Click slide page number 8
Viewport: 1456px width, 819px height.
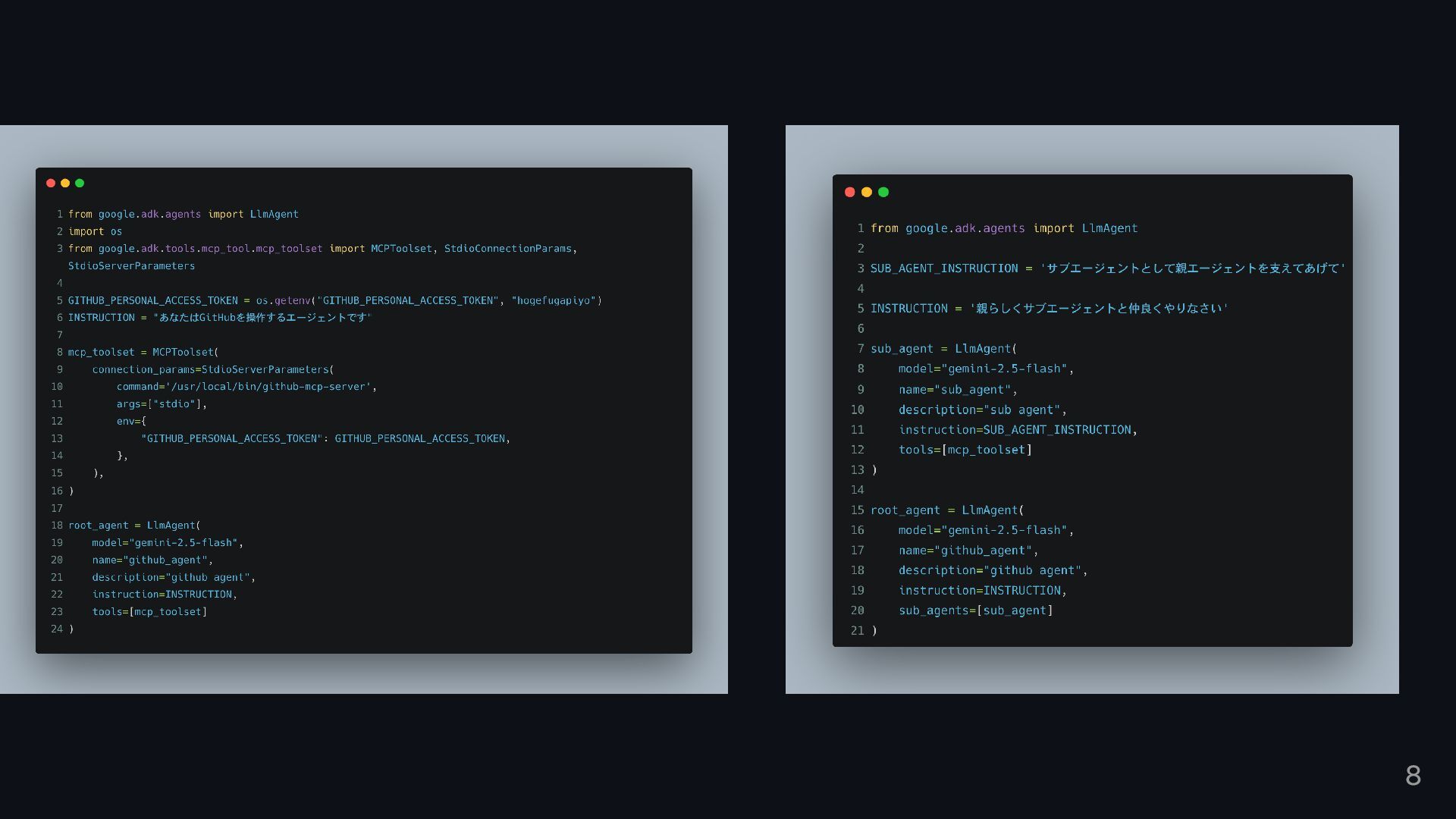[x=1413, y=775]
